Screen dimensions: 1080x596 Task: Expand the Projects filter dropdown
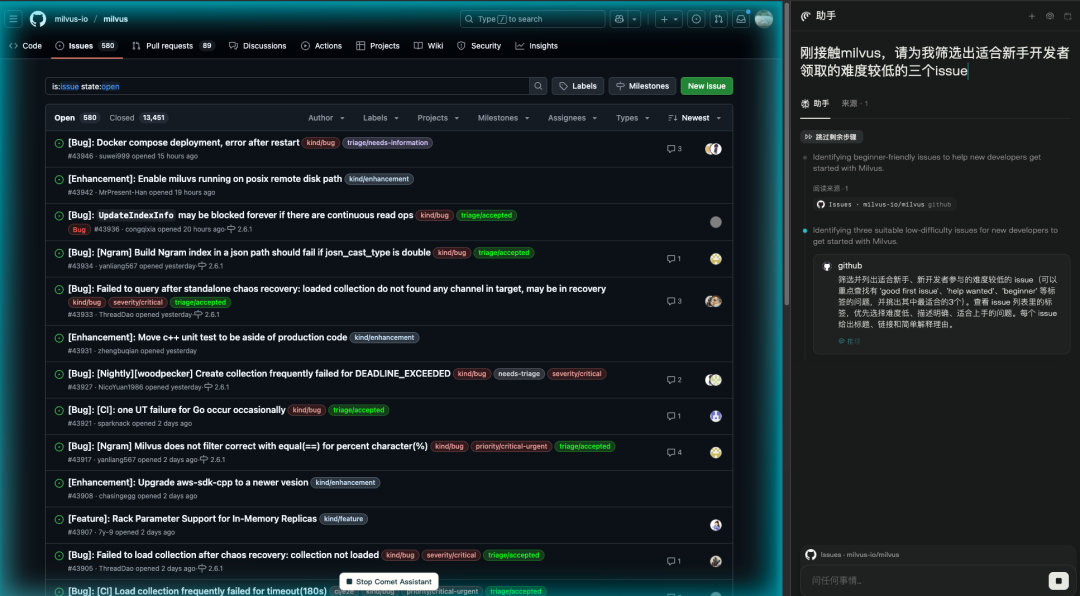click(x=438, y=118)
